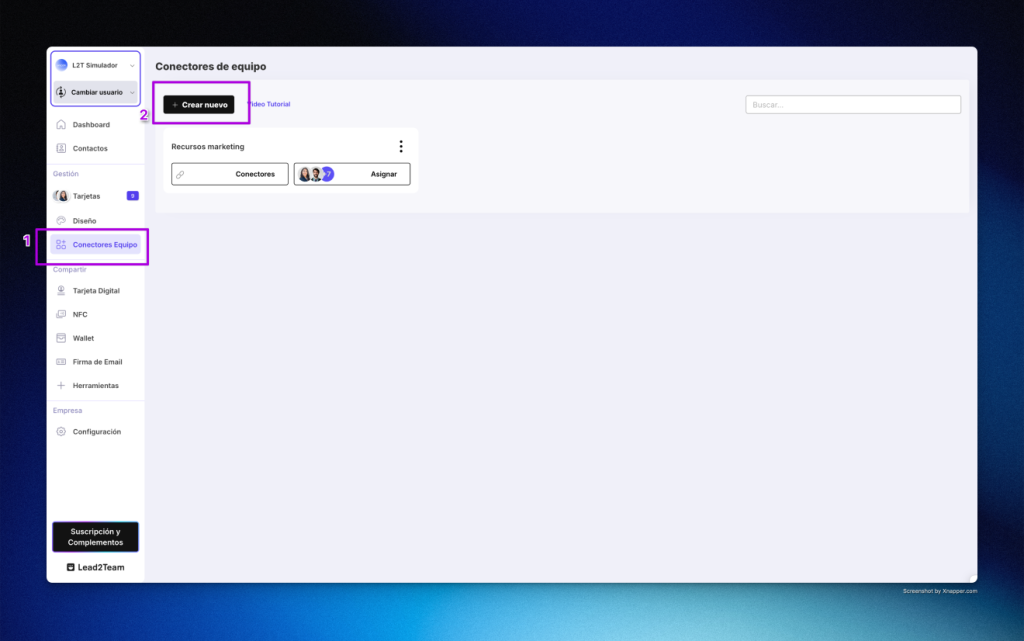Screen dimensions: 1024x641
Task: Click the Tarjeta Digital icon
Action: (61, 291)
